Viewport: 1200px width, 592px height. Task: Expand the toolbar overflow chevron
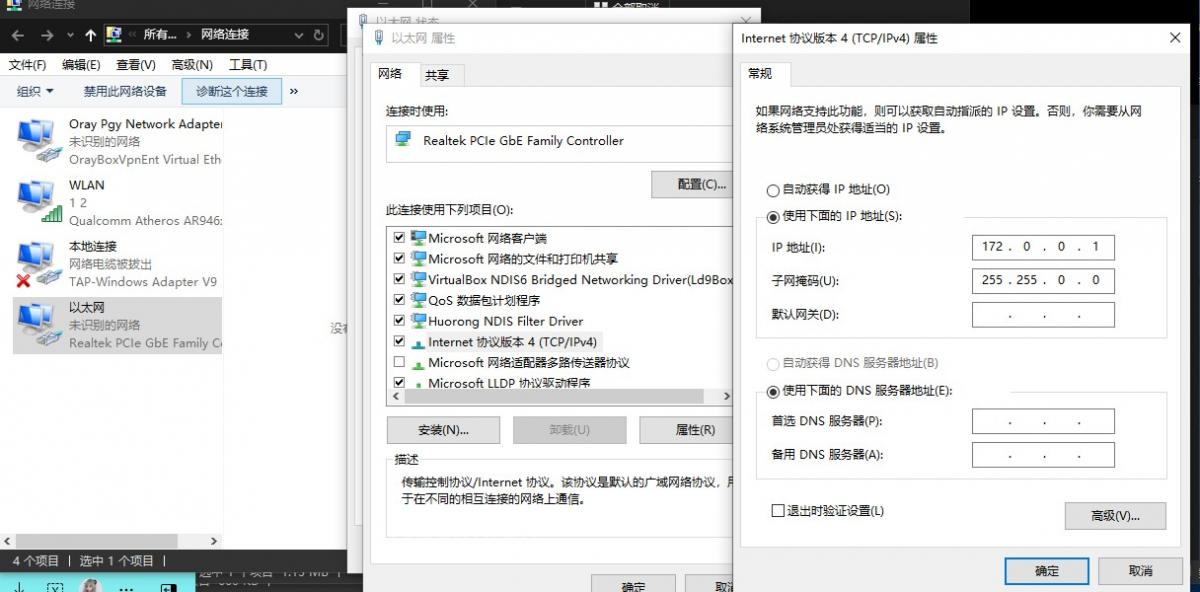(x=294, y=92)
